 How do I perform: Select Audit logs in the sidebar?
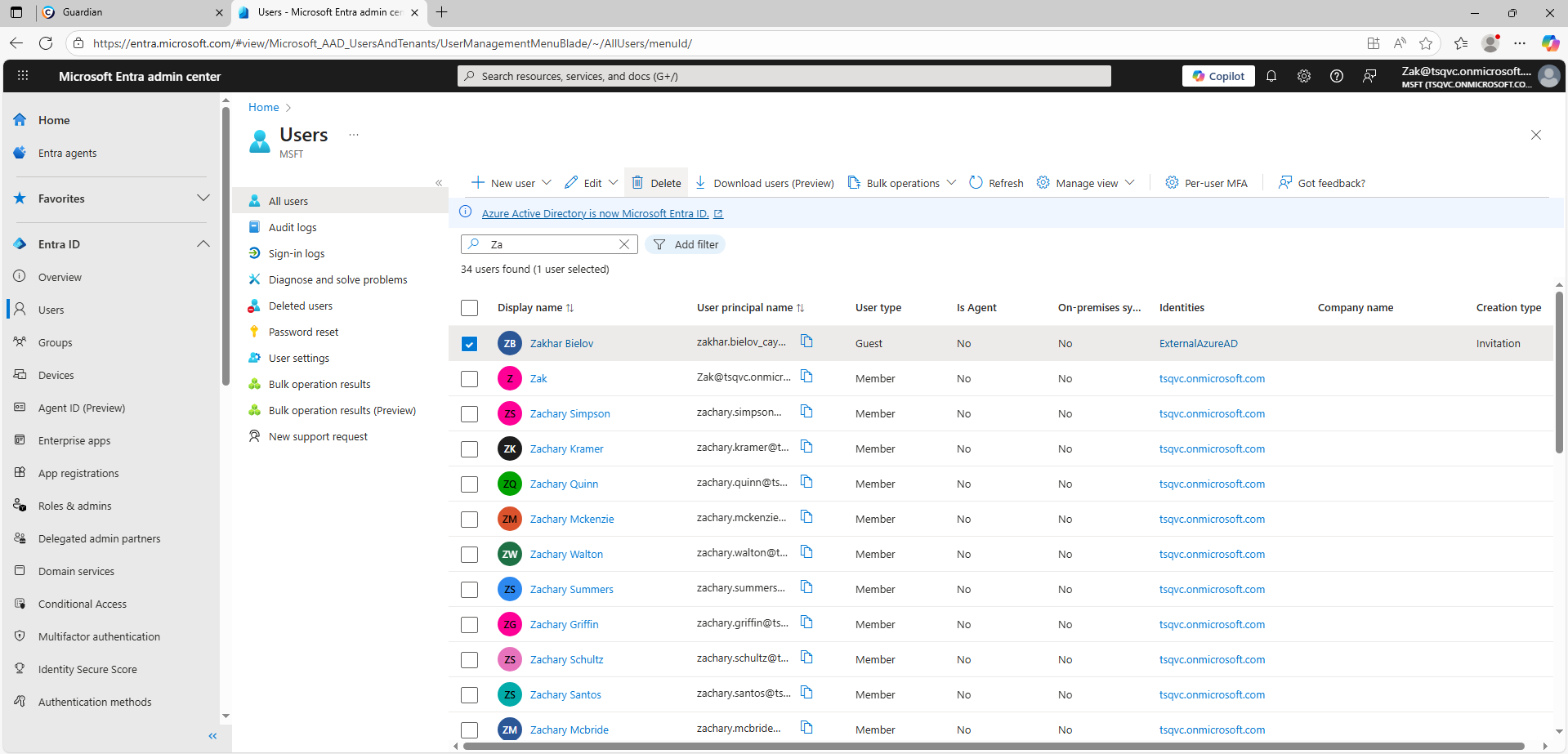coord(292,227)
